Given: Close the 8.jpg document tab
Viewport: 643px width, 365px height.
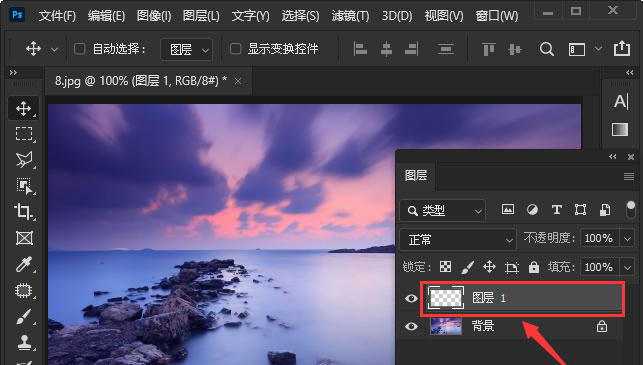Looking at the screenshot, I should point(238,81).
